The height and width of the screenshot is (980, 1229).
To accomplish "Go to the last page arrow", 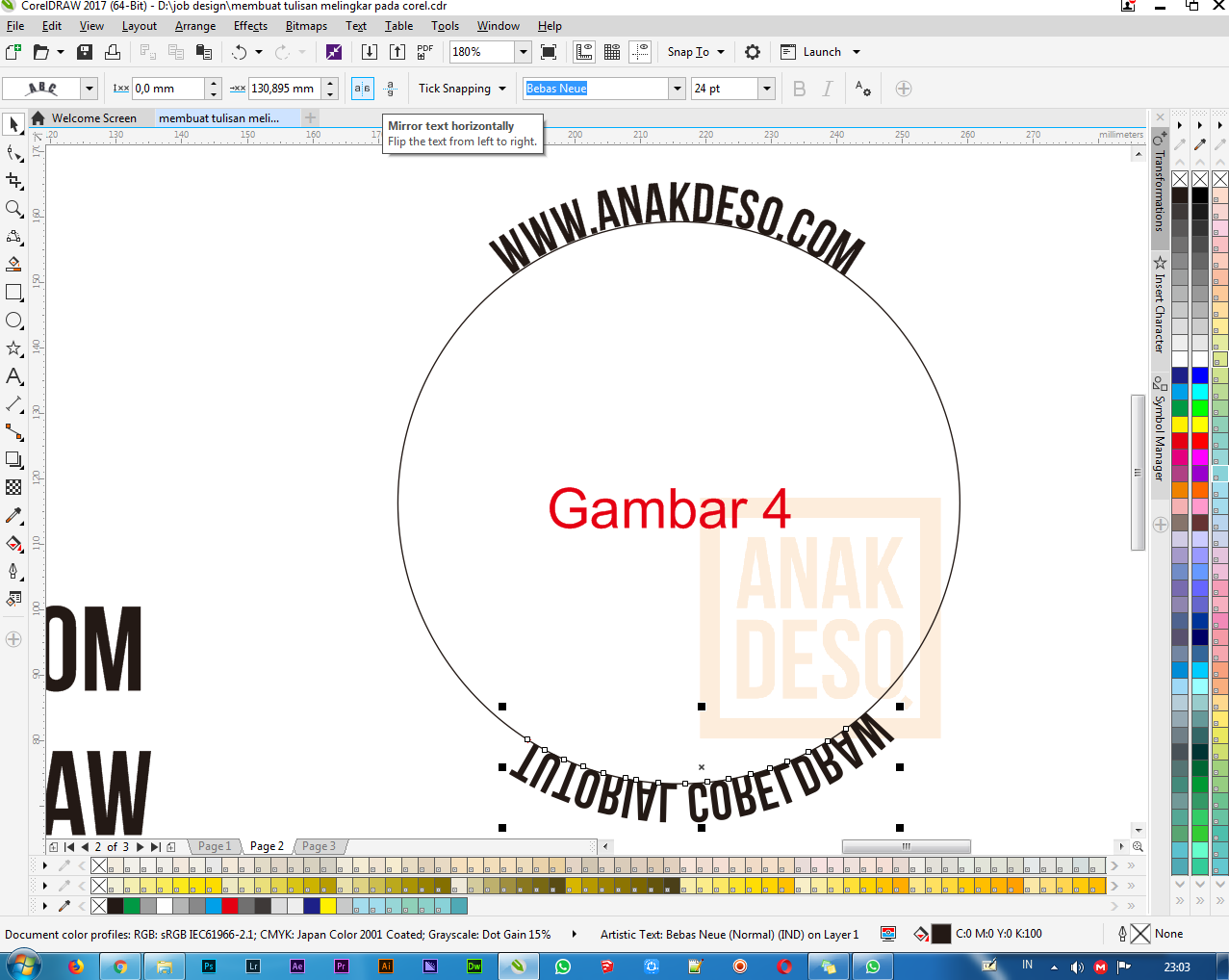I will pyautogui.click(x=155, y=847).
